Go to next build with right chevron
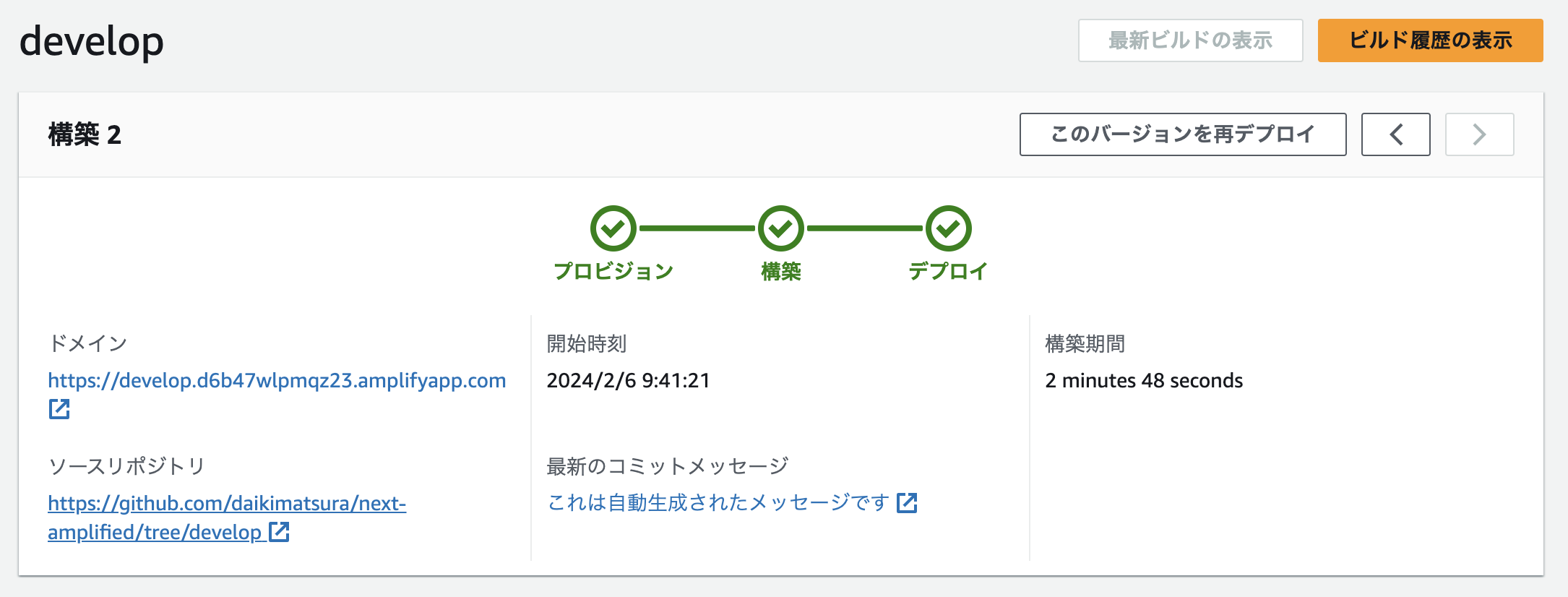Screen dimensions: 1568x597 coord(1479,134)
